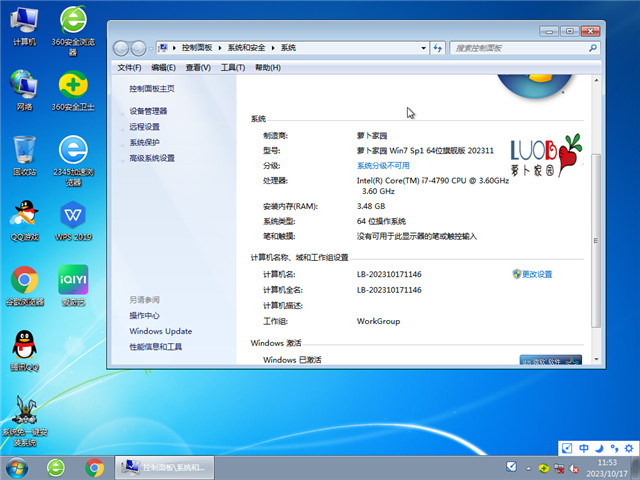640x480 pixels.
Task: Open 高级系统设置 from sidebar
Action: pyautogui.click(x=152, y=158)
